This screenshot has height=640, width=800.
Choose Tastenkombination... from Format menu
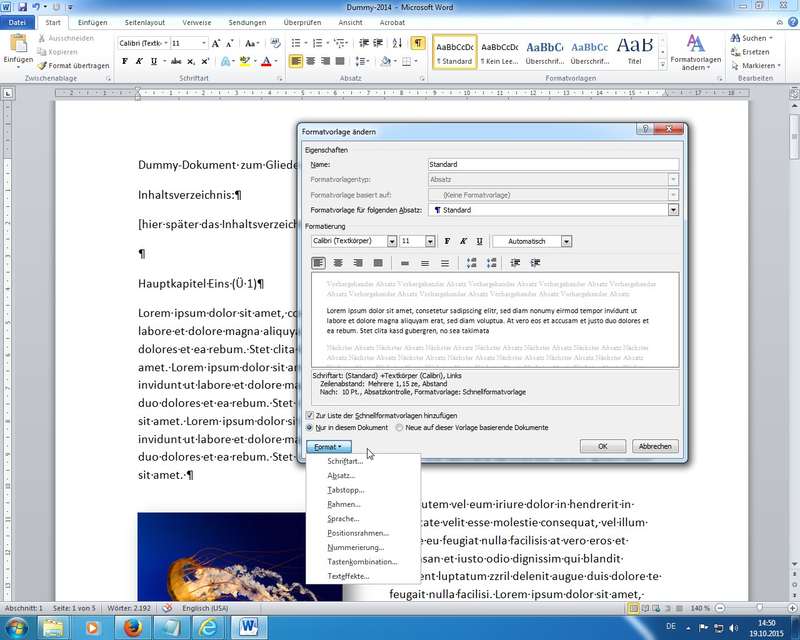362,561
